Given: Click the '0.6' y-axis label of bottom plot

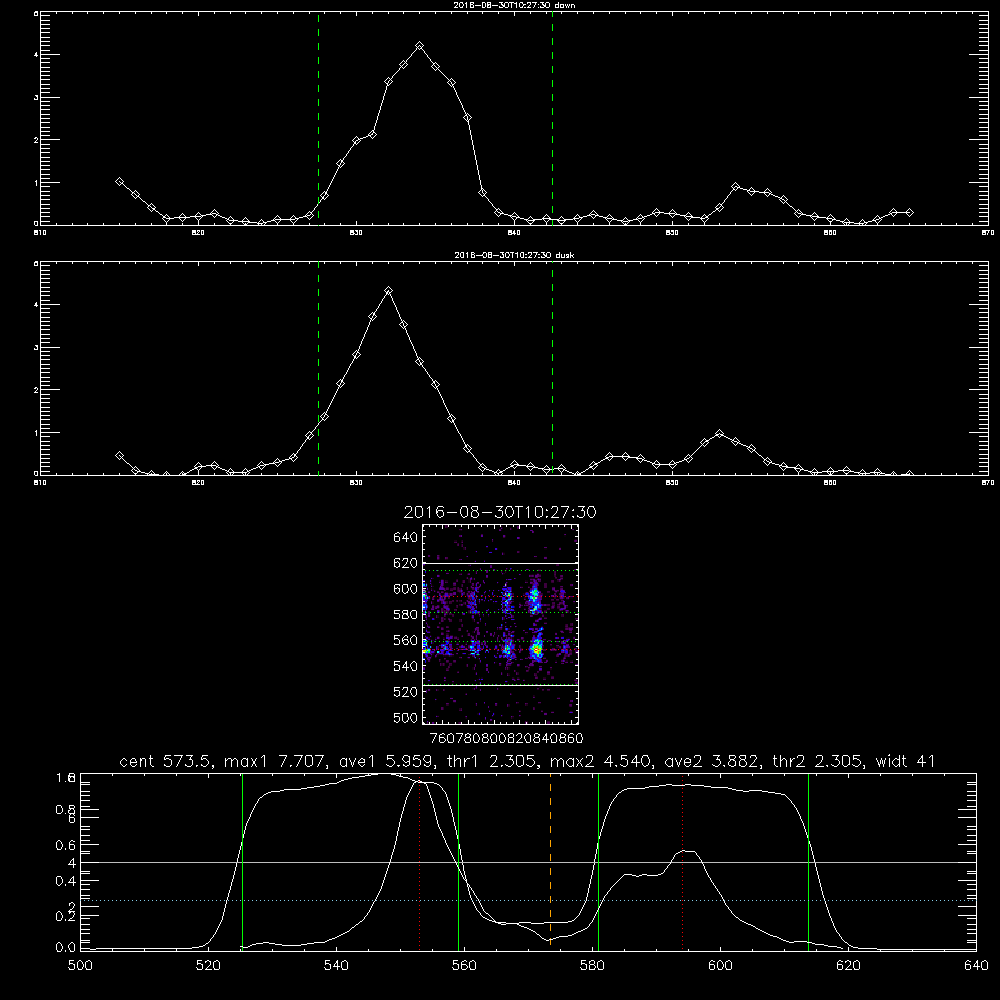Looking at the screenshot, I should [x=66, y=845].
